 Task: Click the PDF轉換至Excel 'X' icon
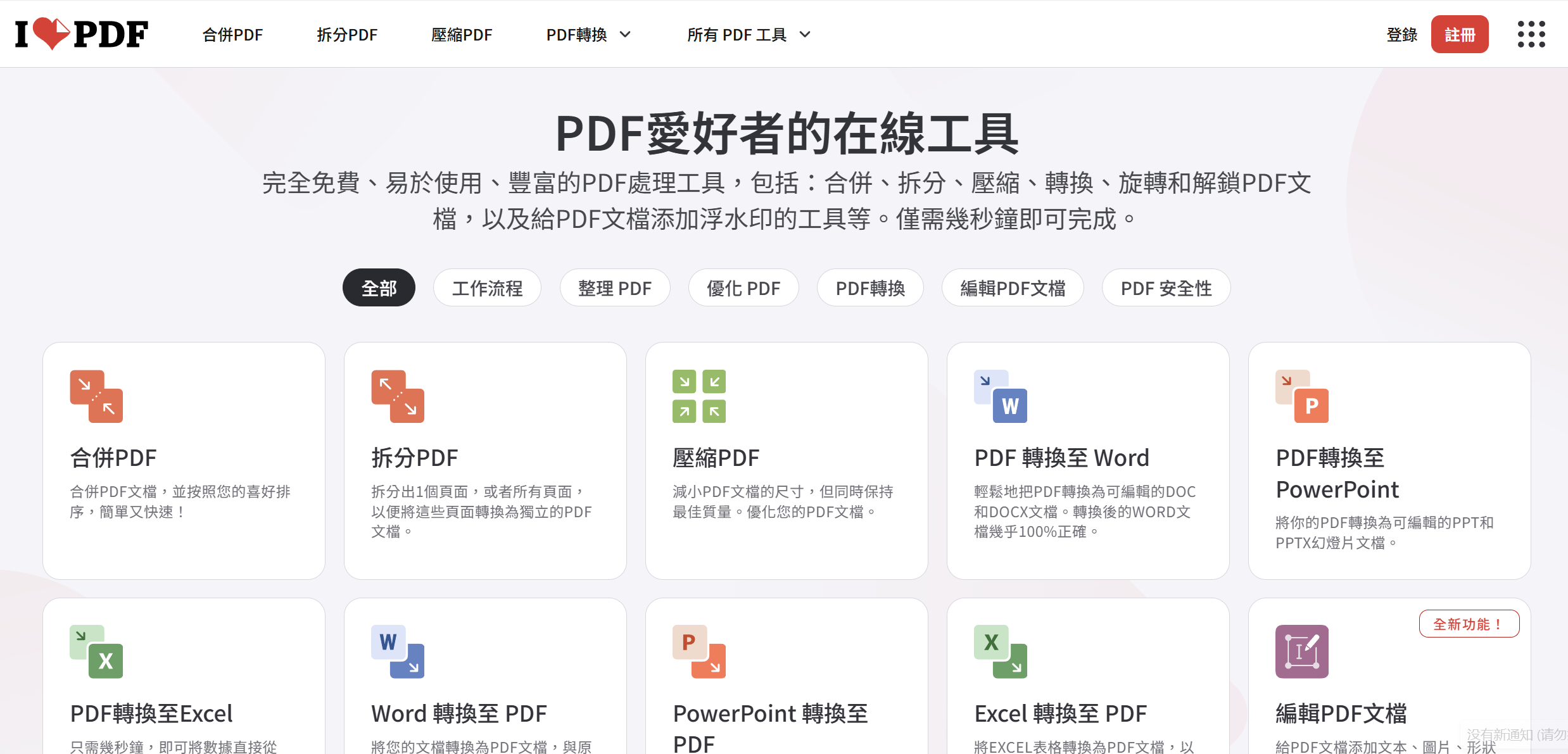(x=96, y=652)
